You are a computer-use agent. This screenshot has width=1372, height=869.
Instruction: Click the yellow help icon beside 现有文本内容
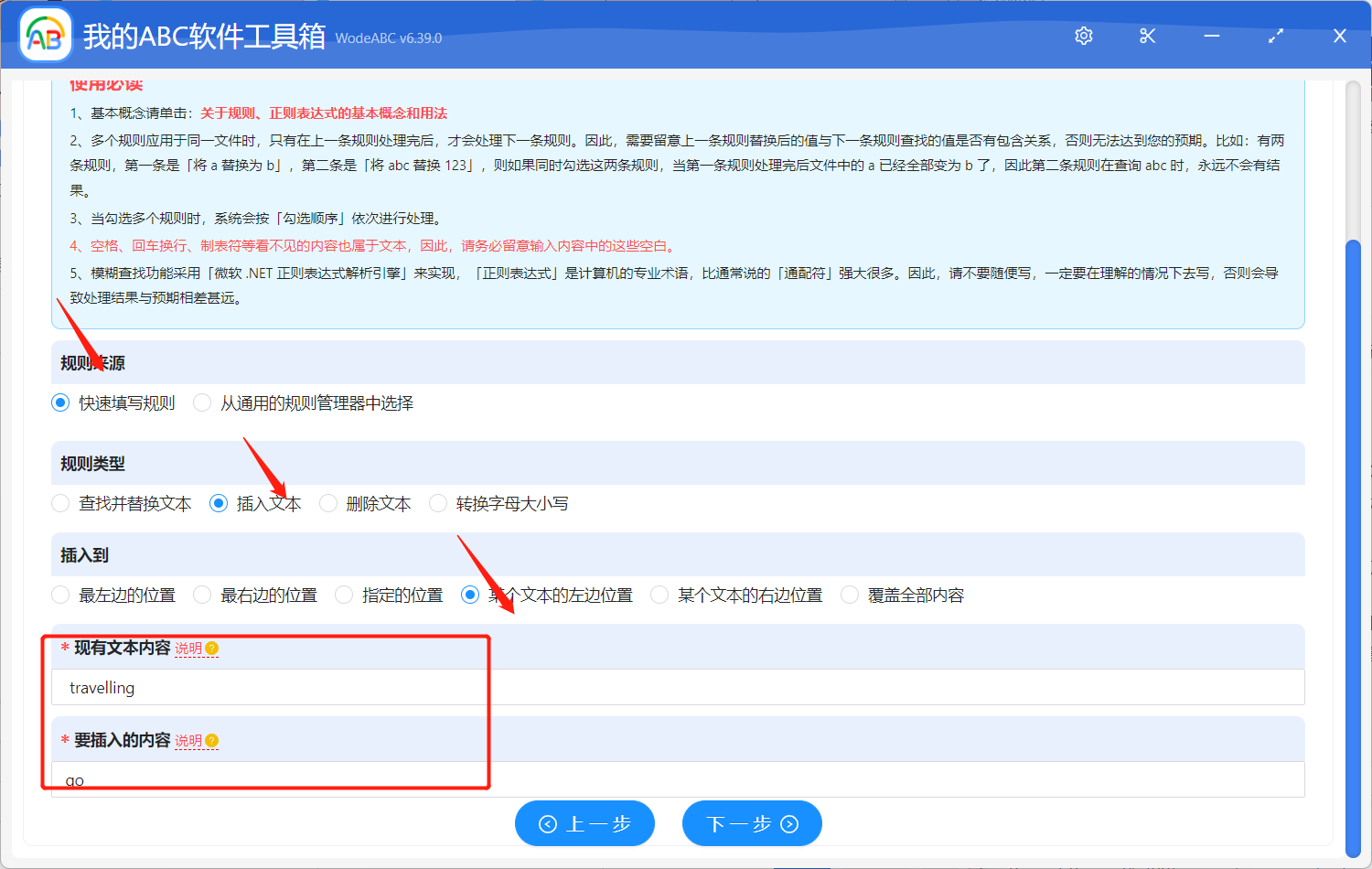[211, 648]
